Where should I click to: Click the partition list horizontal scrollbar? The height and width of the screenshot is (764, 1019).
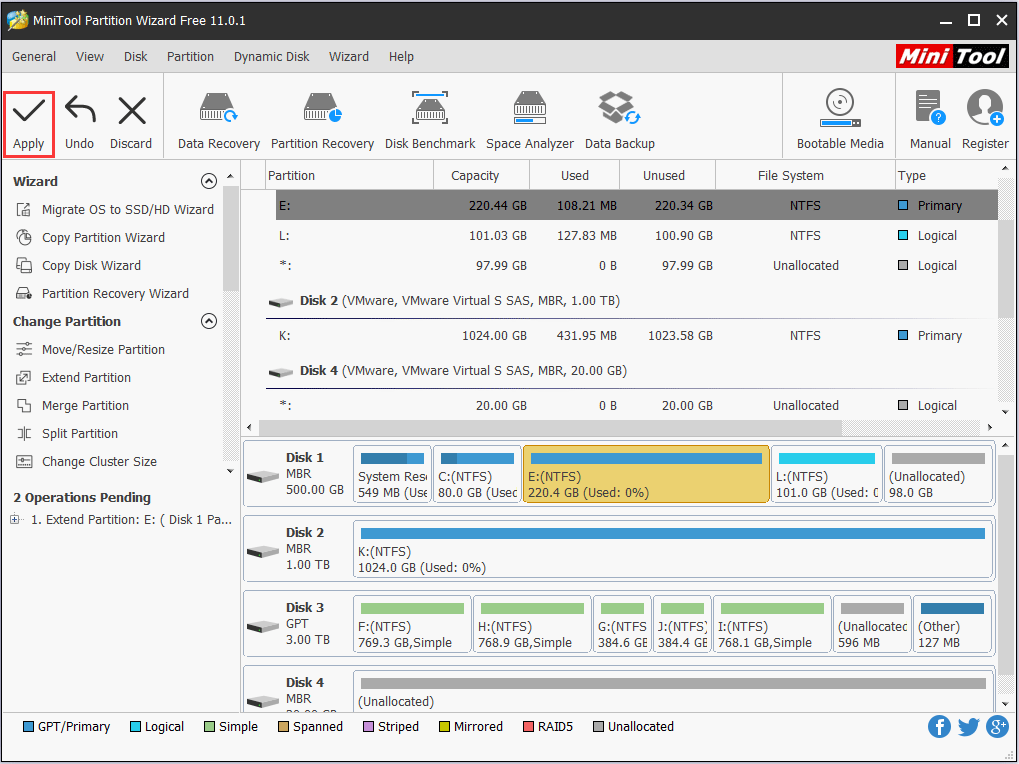(550, 427)
